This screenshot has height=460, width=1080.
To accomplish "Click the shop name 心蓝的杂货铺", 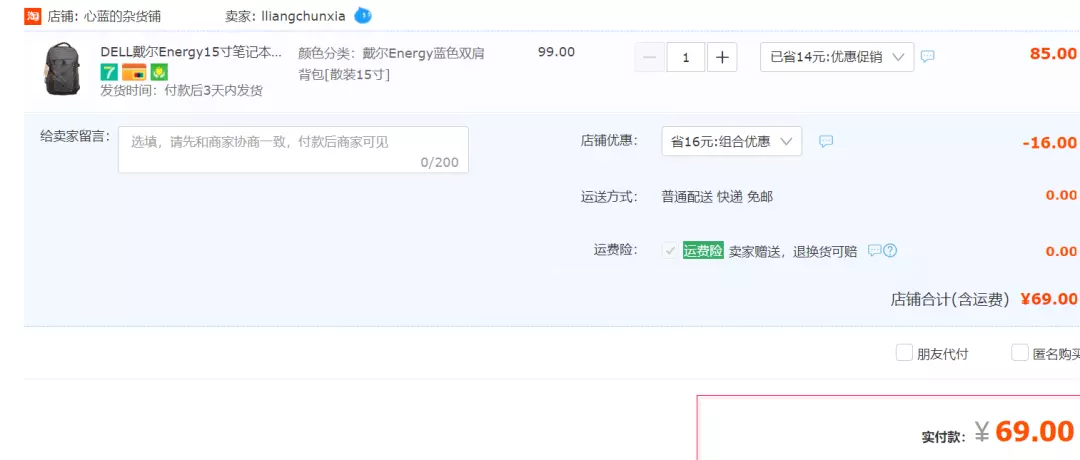I will [123, 17].
